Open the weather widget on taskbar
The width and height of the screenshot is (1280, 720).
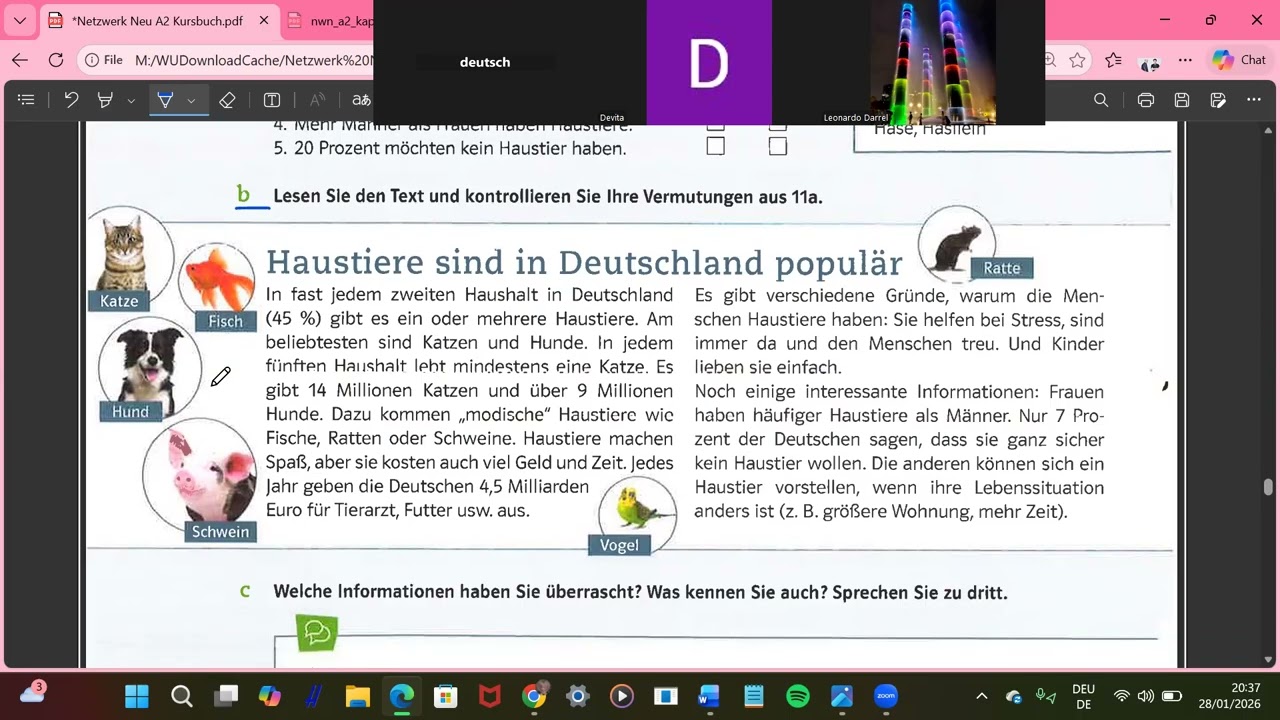32,694
